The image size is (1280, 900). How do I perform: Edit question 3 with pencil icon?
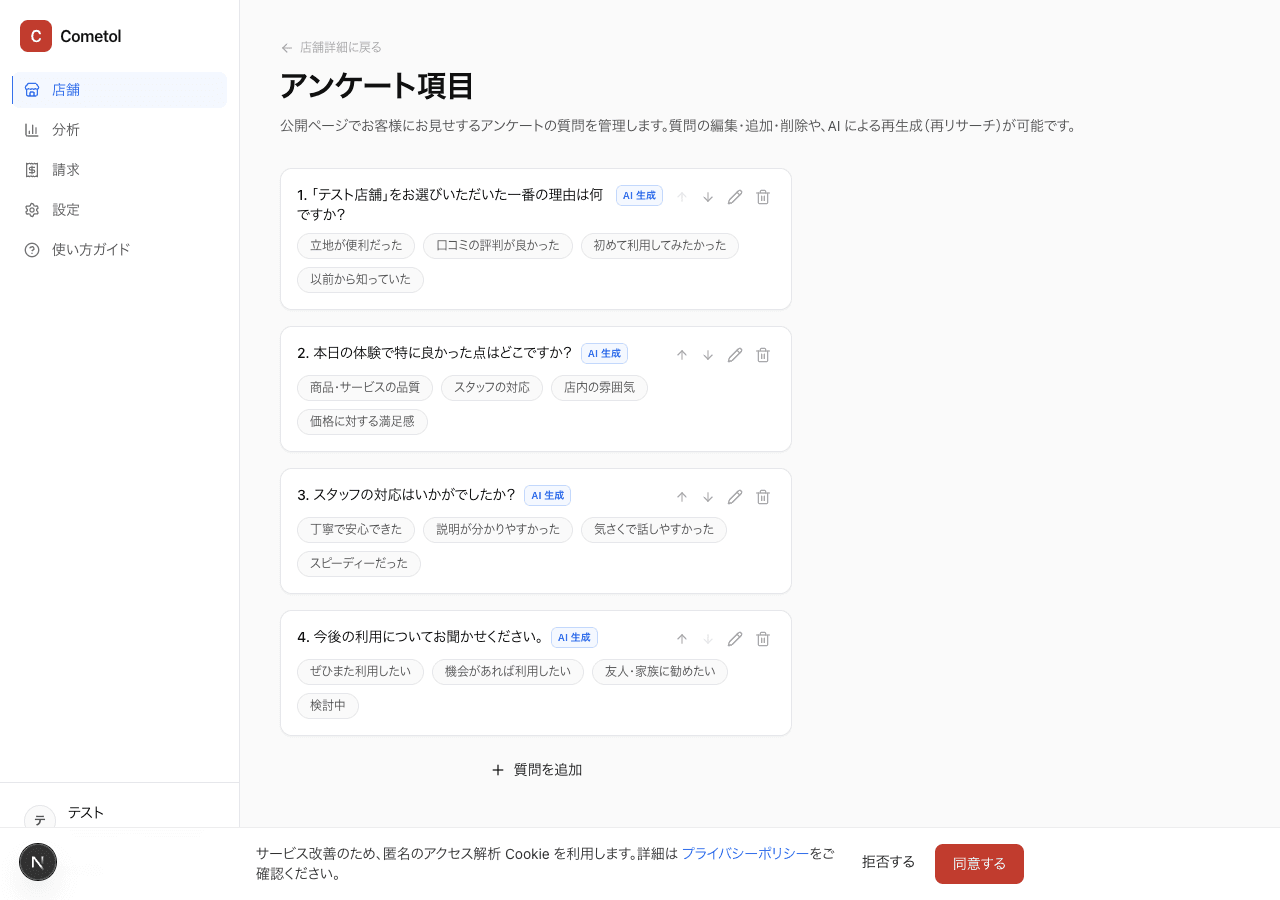point(735,497)
